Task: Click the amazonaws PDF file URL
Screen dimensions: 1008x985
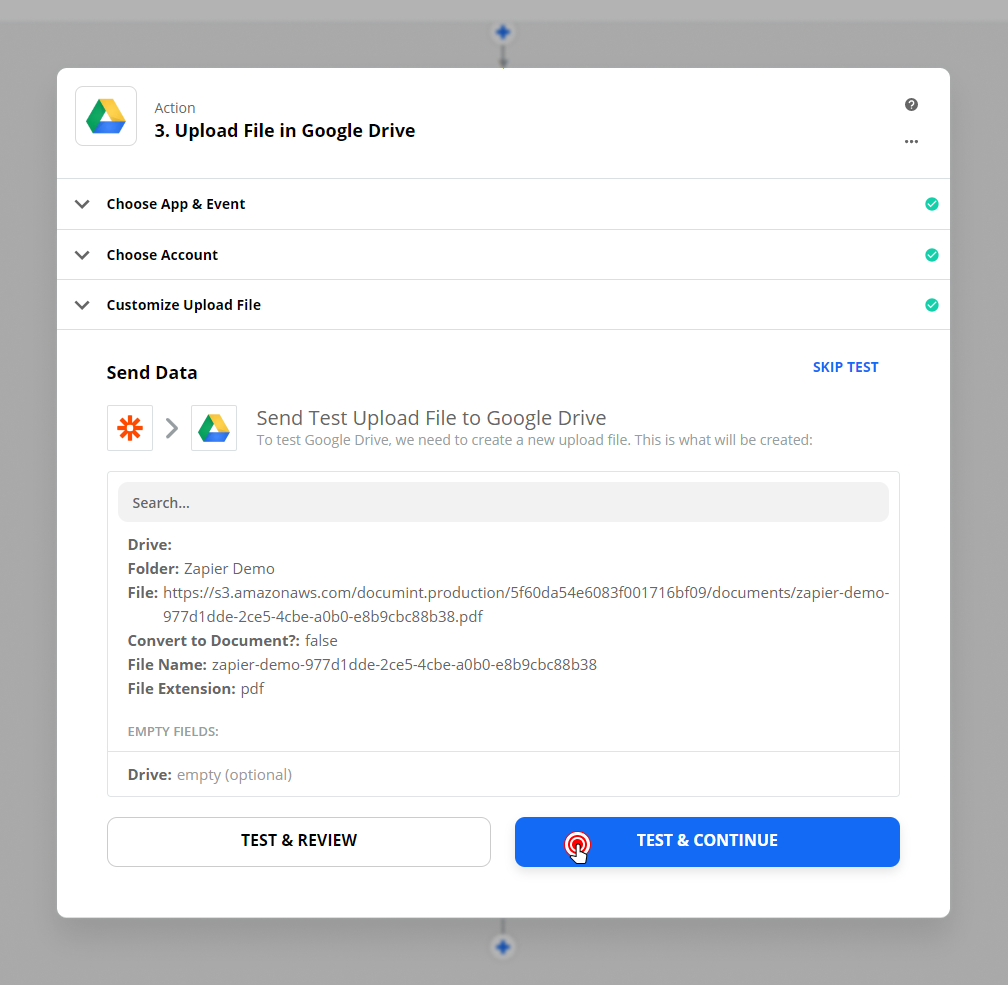Action: (x=525, y=604)
